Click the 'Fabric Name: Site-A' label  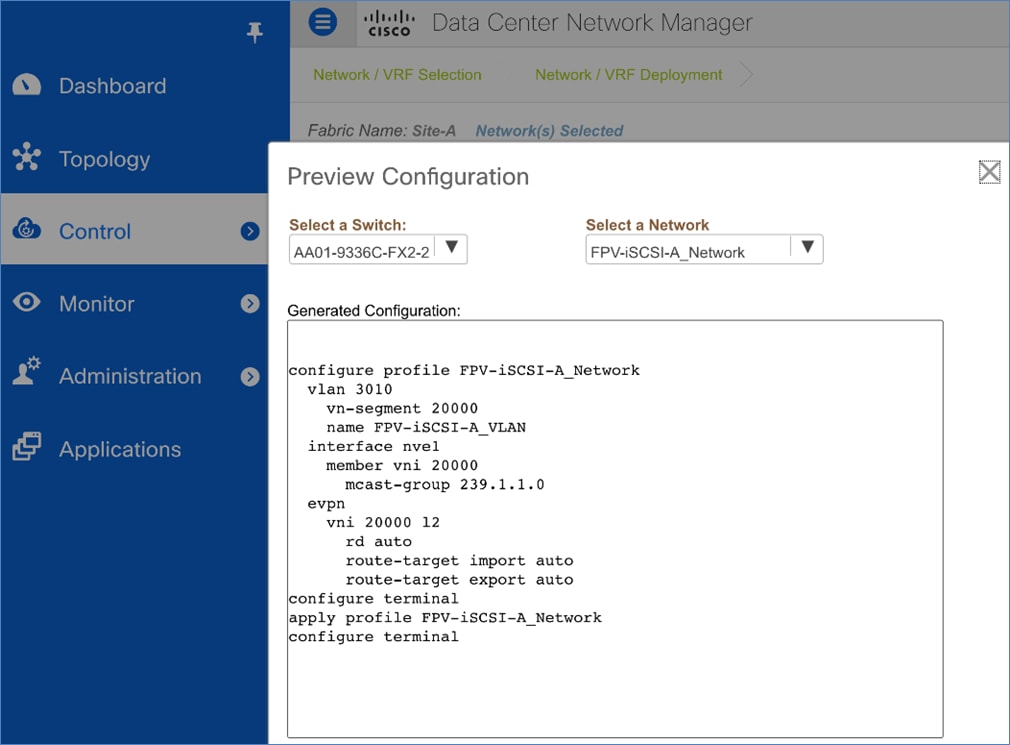[381, 131]
